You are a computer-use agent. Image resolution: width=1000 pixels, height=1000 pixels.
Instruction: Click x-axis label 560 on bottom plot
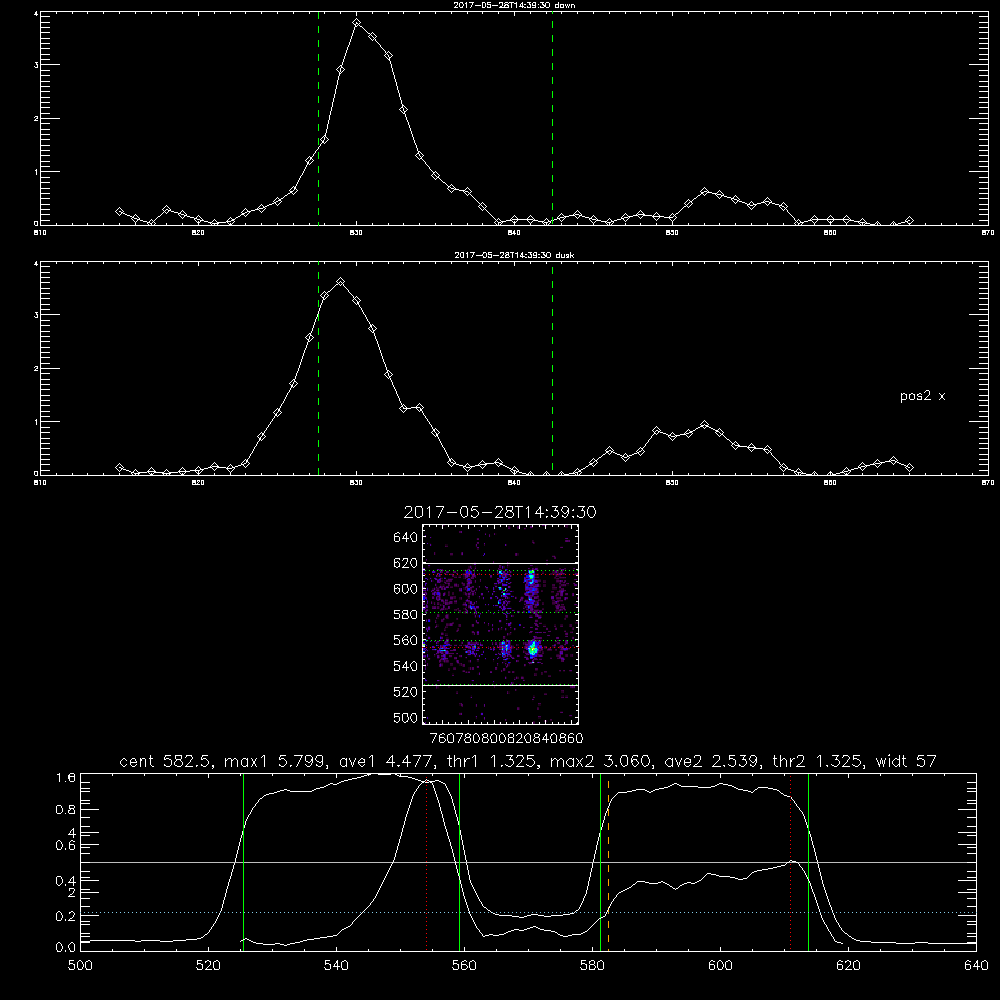pos(464,966)
